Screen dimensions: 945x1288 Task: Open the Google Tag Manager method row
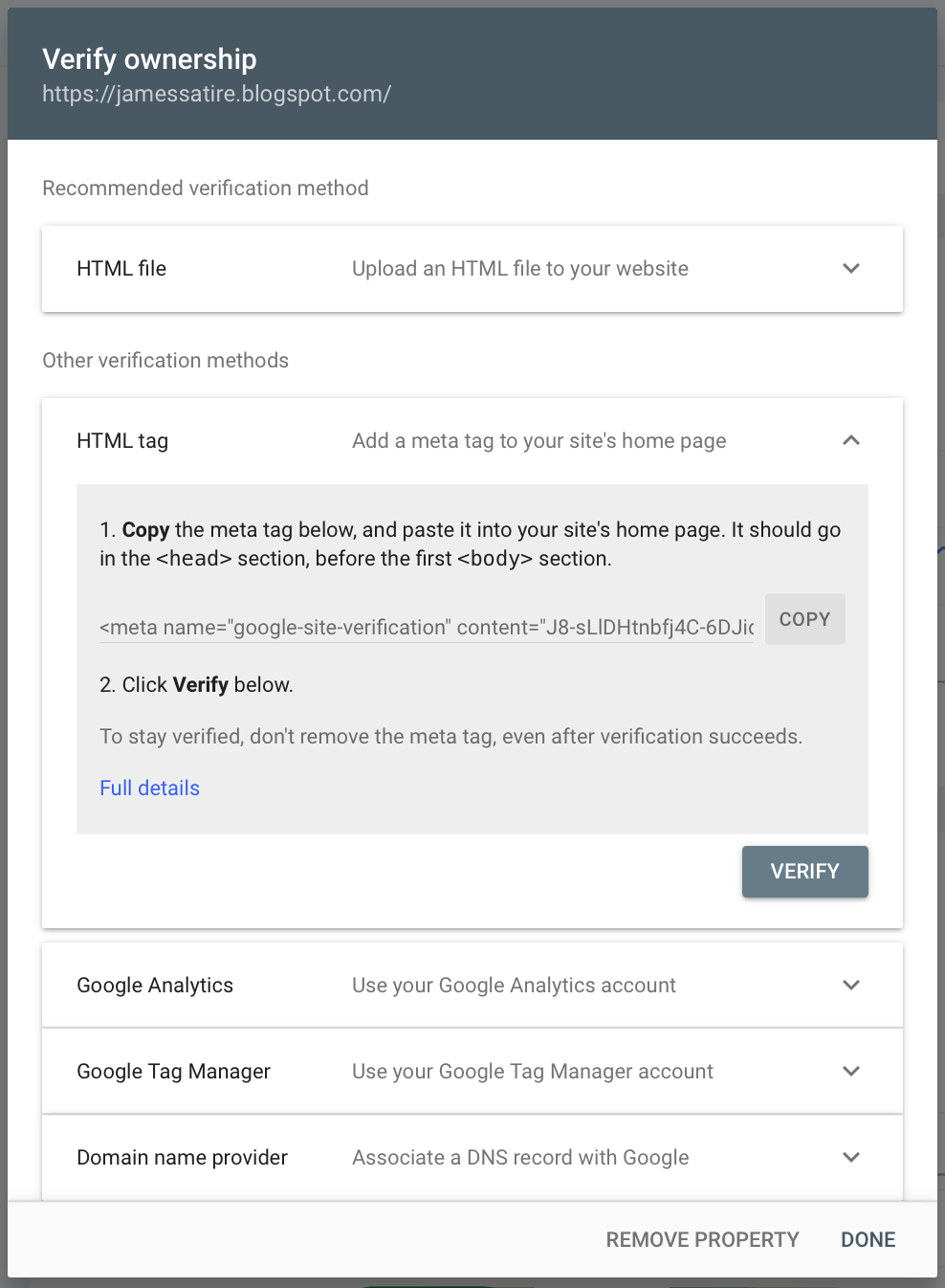click(173, 1072)
